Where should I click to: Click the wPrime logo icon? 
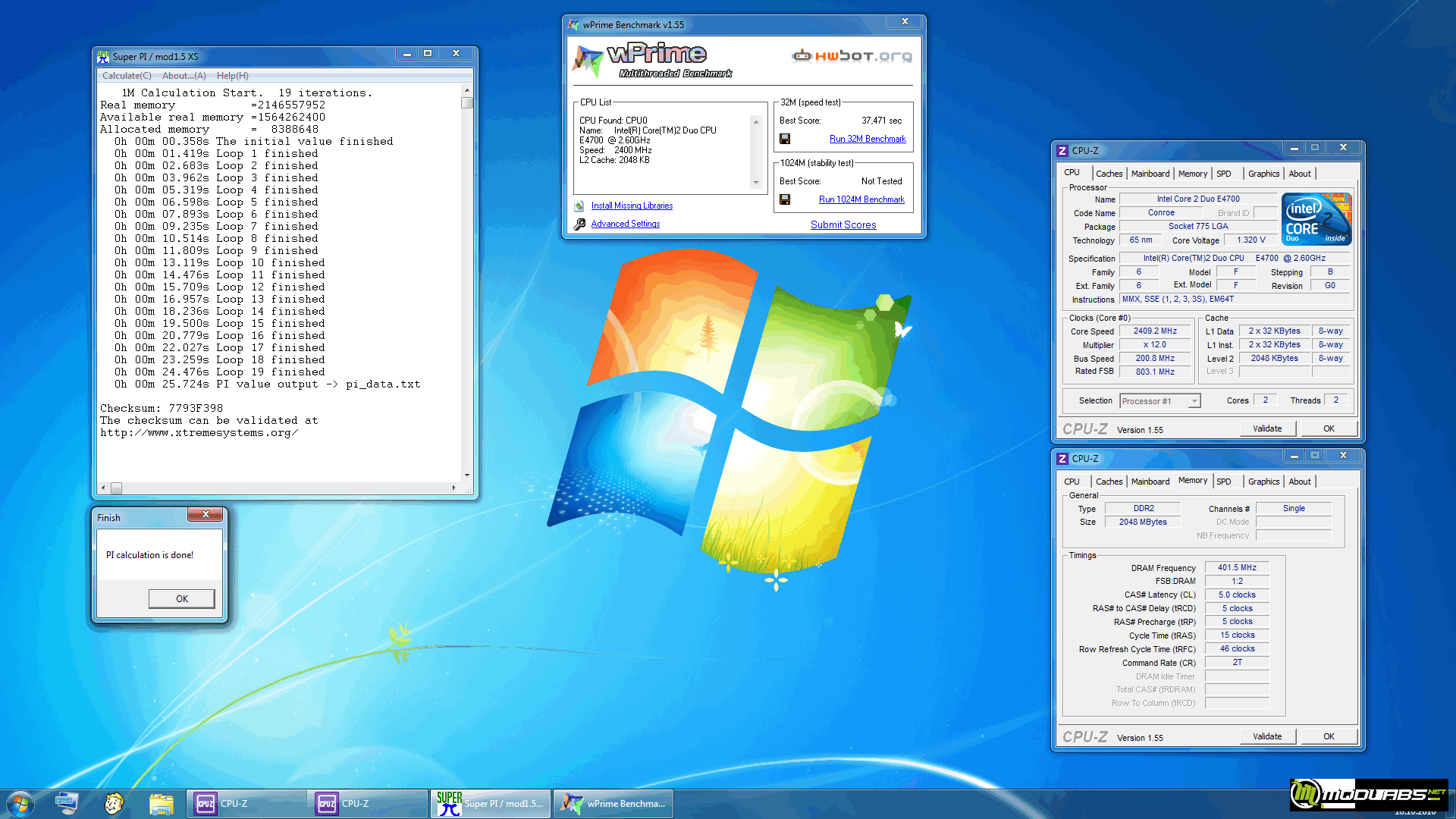tap(588, 60)
